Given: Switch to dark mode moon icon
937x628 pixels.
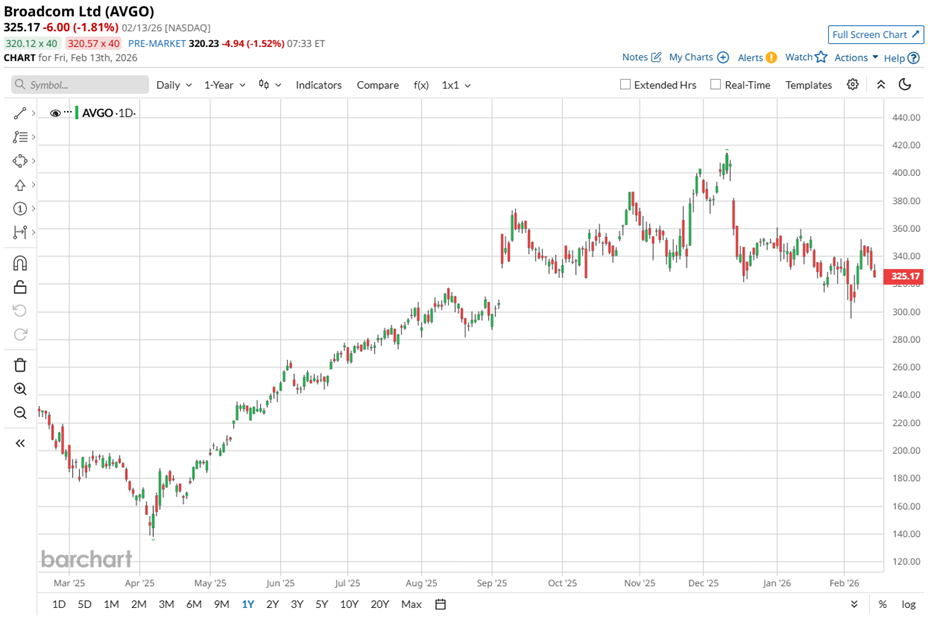Looking at the screenshot, I should click(905, 84).
